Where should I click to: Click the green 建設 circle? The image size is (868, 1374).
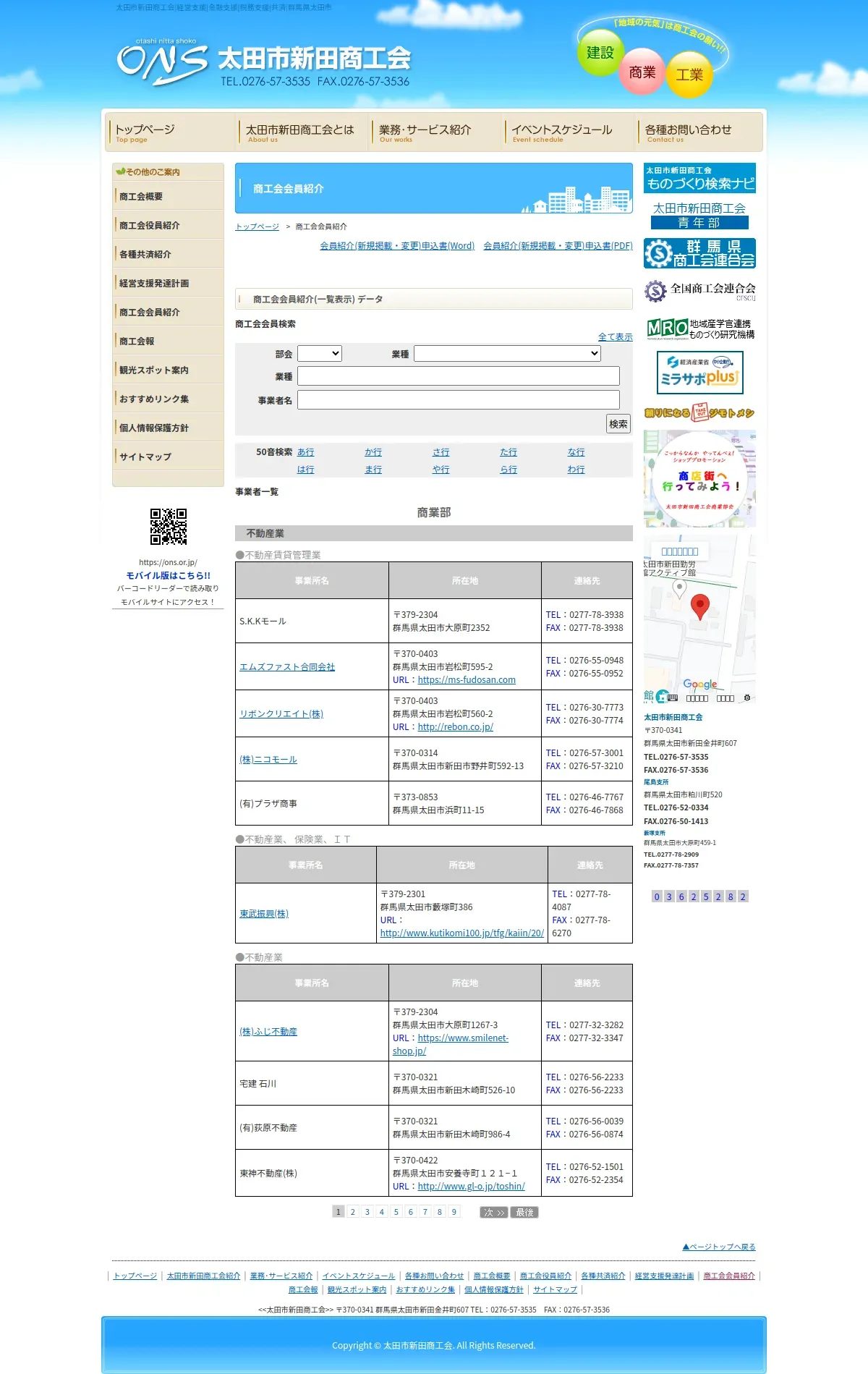(600, 52)
